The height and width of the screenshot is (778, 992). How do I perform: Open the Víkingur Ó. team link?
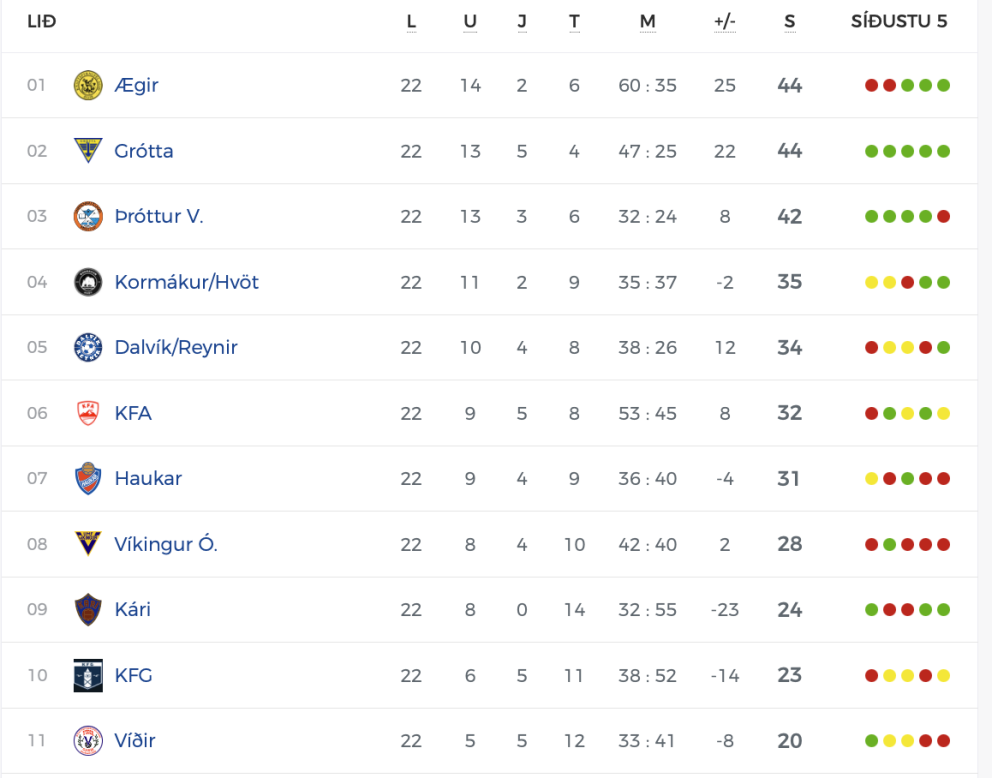pos(166,544)
